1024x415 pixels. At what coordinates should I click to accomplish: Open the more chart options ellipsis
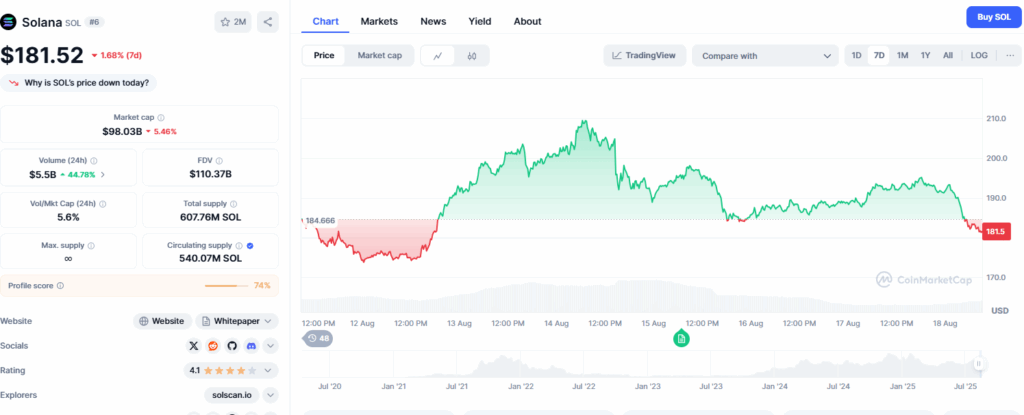tap(1010, 56)
